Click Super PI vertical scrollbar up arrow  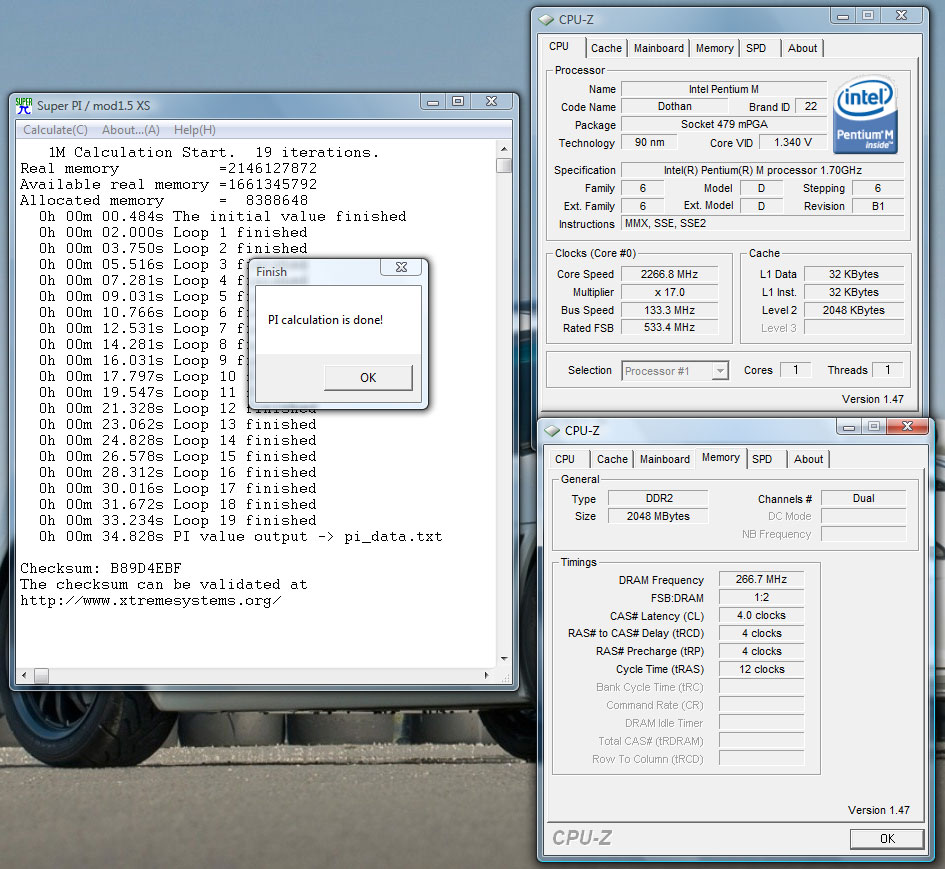504,149
